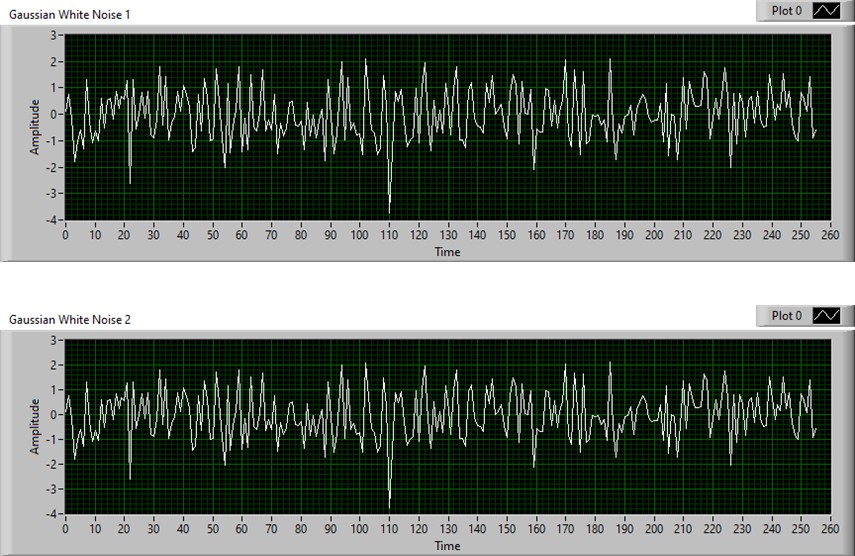Click x-axis tick 200 on Noise 2 graph
Image resolution: width=855 pixels, height=556 pixels.
pos(654,529)
